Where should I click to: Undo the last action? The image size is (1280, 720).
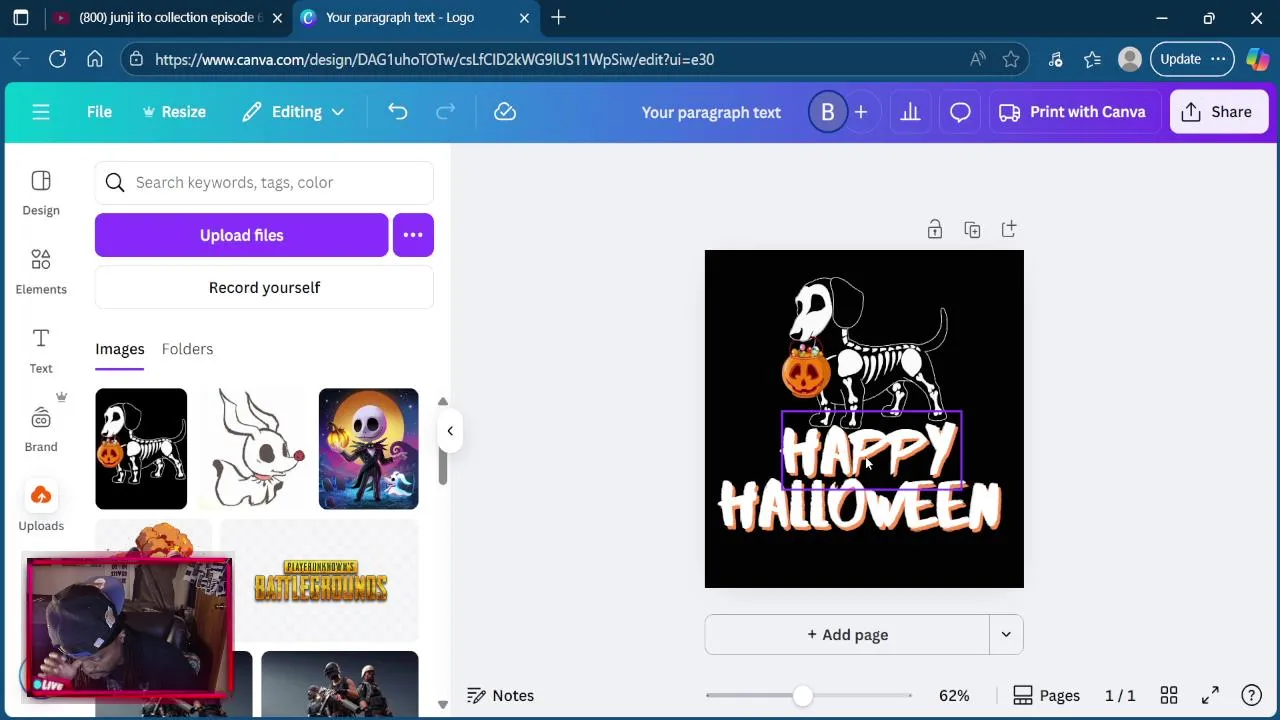(398, 112)
